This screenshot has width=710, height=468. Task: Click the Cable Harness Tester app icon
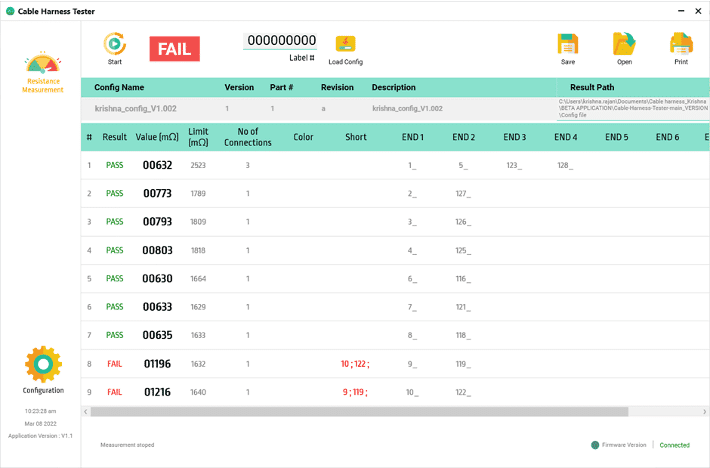[10, 11]
